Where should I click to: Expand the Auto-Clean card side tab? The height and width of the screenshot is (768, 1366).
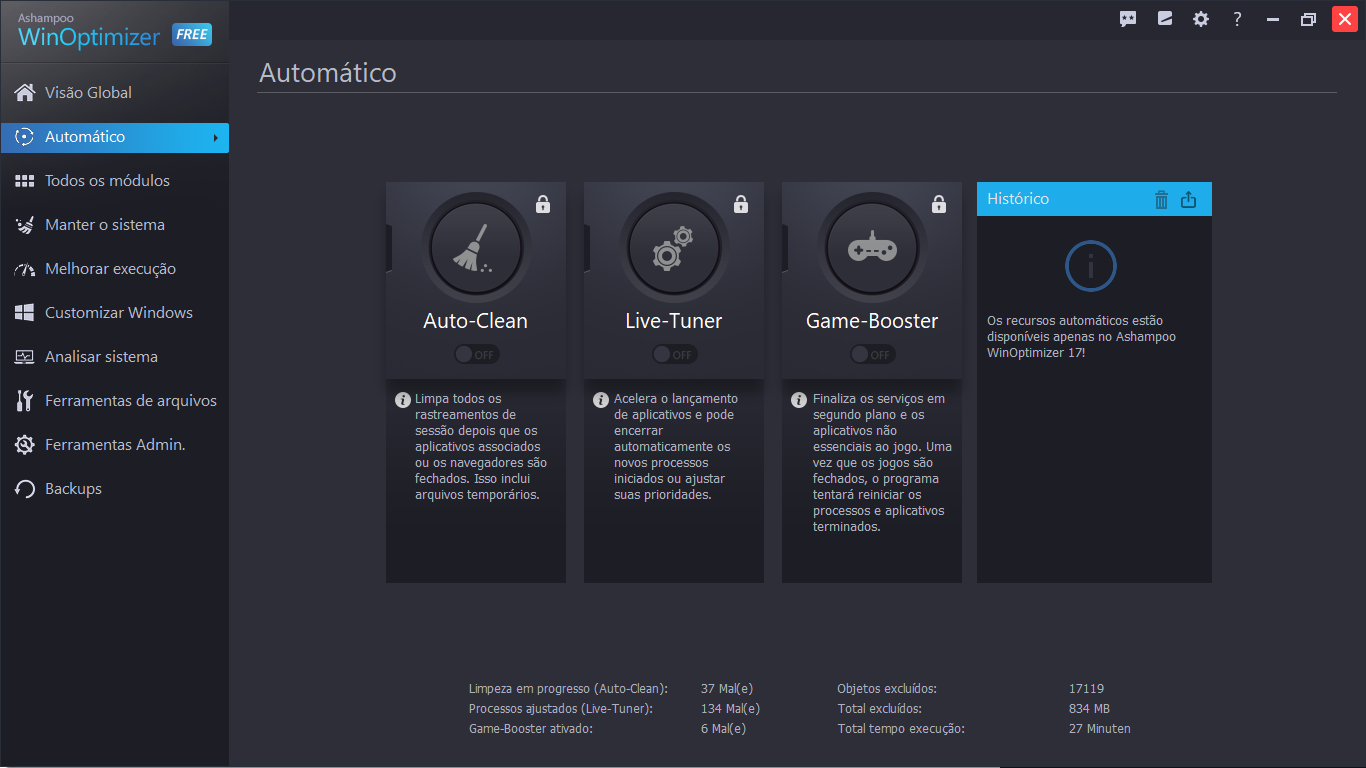tap(389, 247)
